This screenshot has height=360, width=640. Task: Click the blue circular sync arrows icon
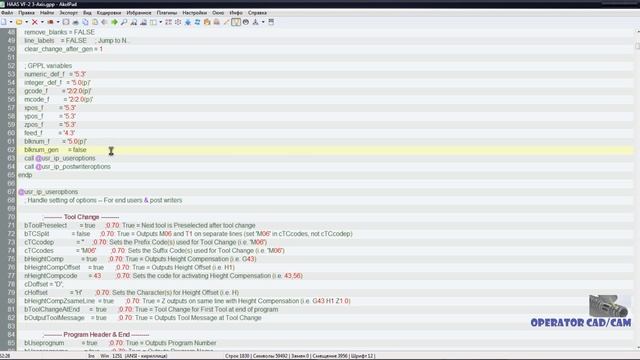197,22
